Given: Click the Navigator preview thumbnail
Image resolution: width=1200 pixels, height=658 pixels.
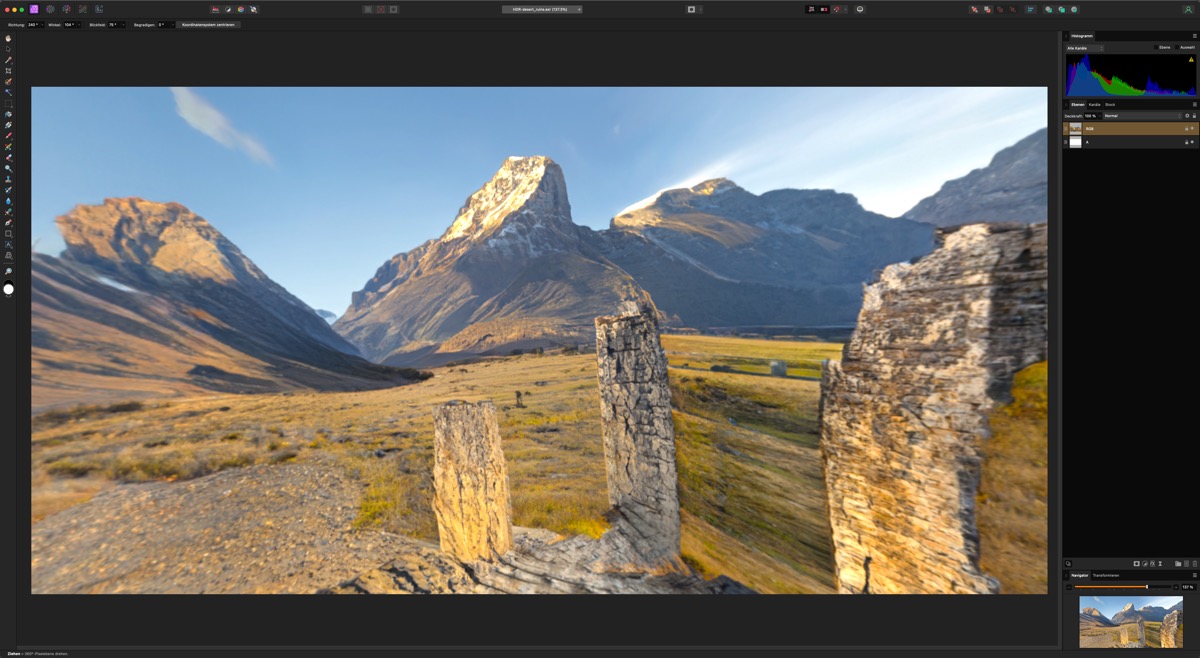Looking at the screenshot, I should click(1130, 621).
